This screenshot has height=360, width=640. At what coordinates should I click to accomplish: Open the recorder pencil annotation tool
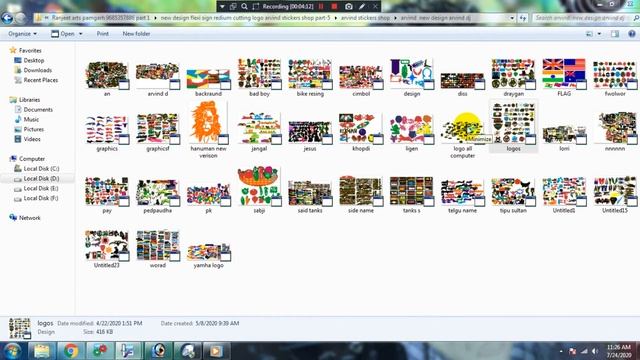(362, 7)
